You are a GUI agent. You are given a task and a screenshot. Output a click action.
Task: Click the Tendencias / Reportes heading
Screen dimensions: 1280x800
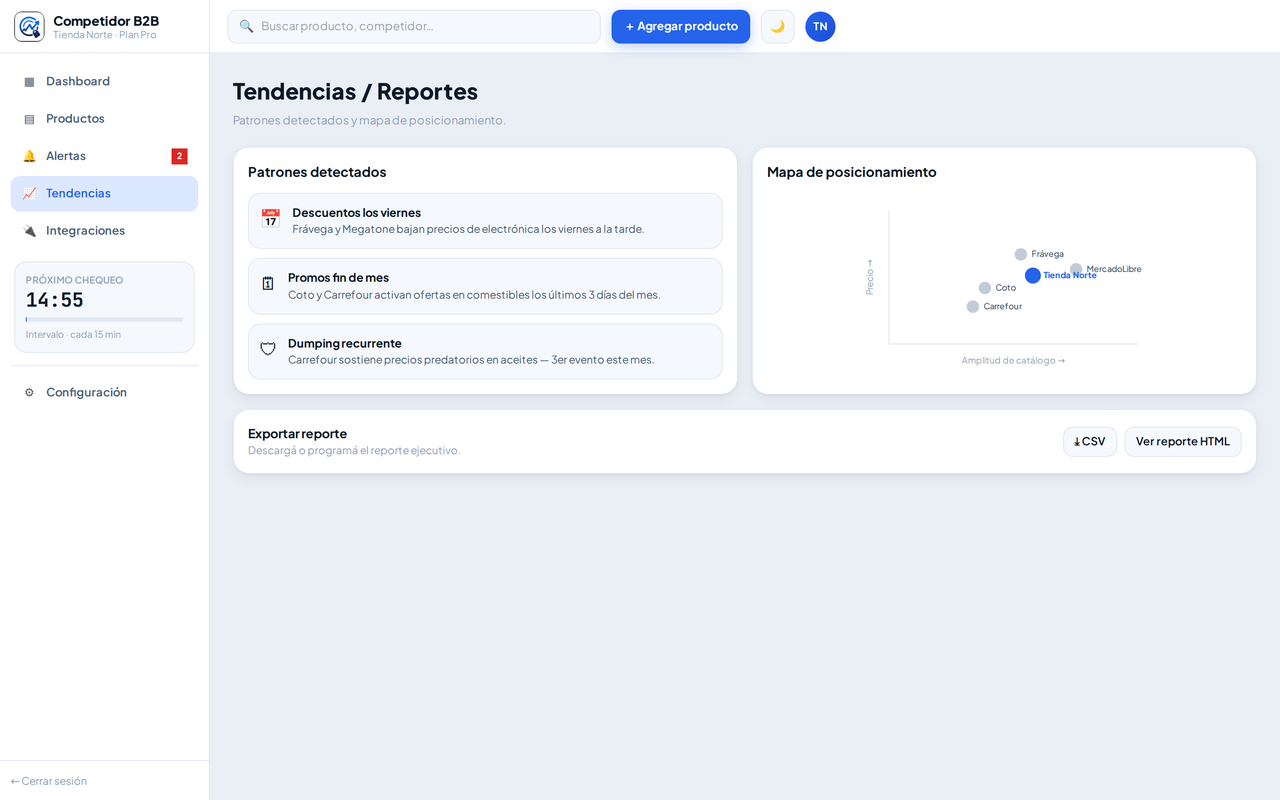coord(355,91)
